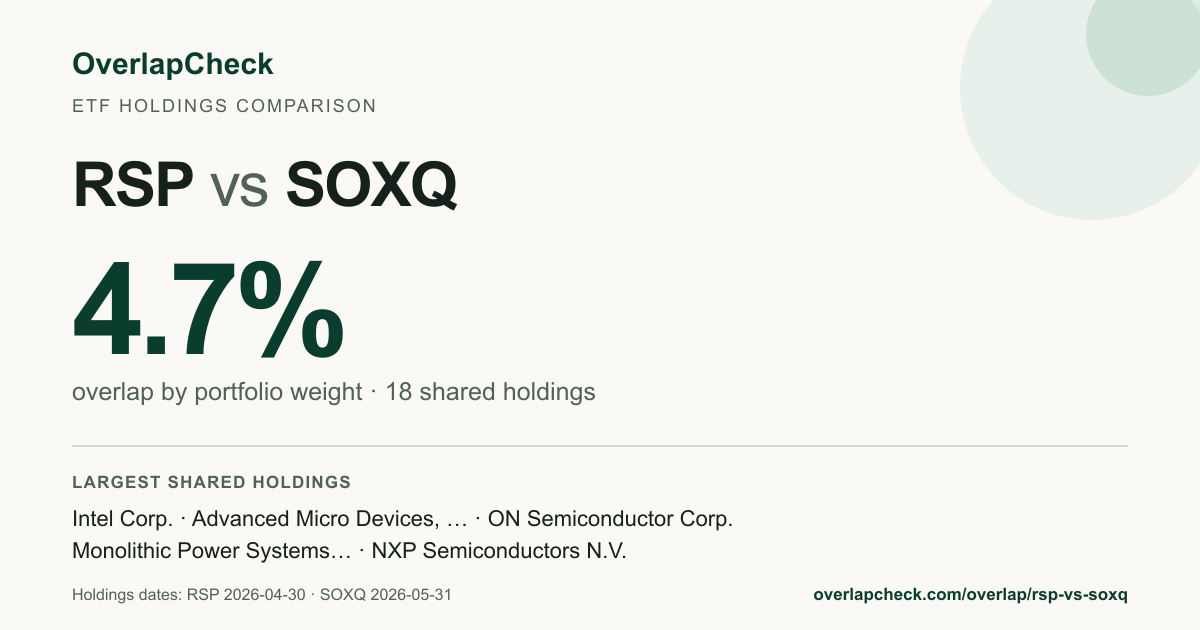This screenshot has height=630, width=1200.
Task: Click the Largest Shared Holdings header
Action: click(x=212, y=482)
